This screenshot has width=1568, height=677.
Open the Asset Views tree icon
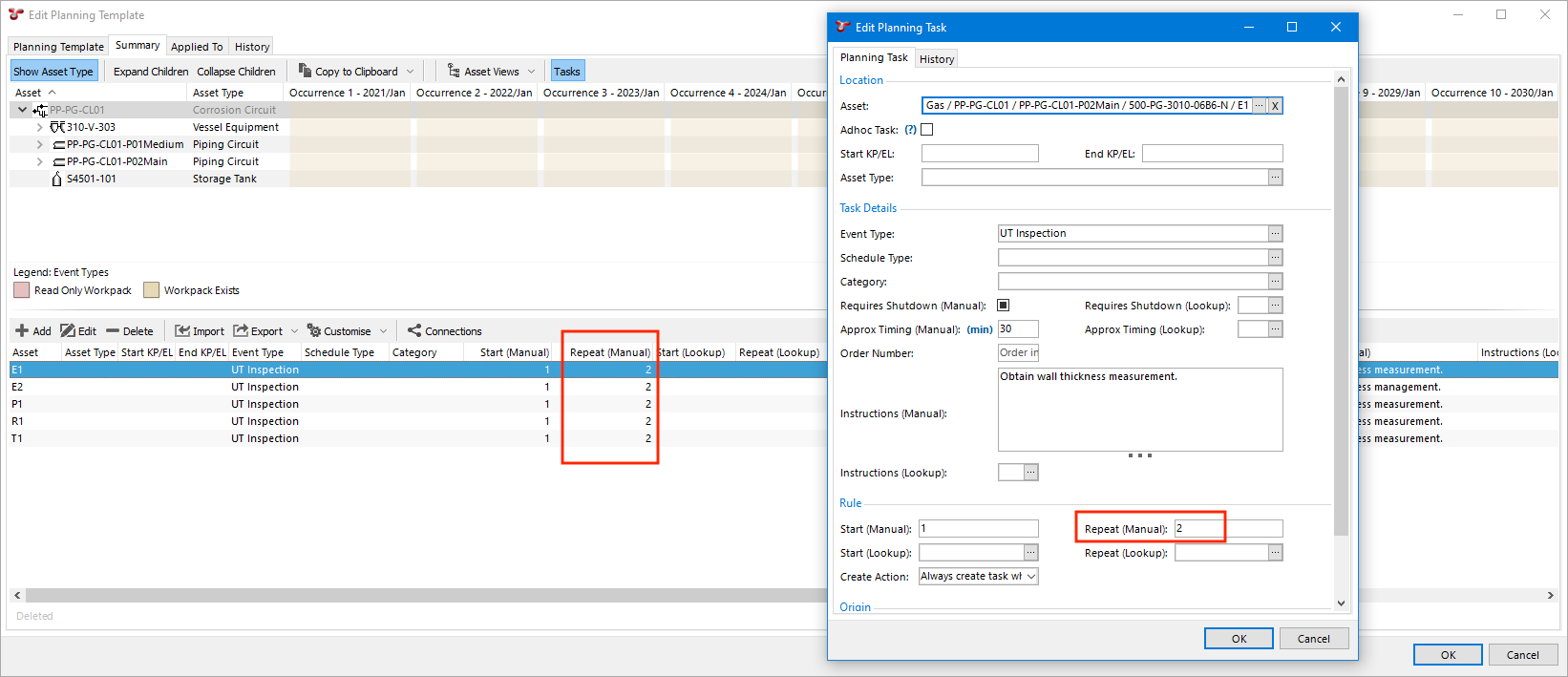click(x=454, y=71)
